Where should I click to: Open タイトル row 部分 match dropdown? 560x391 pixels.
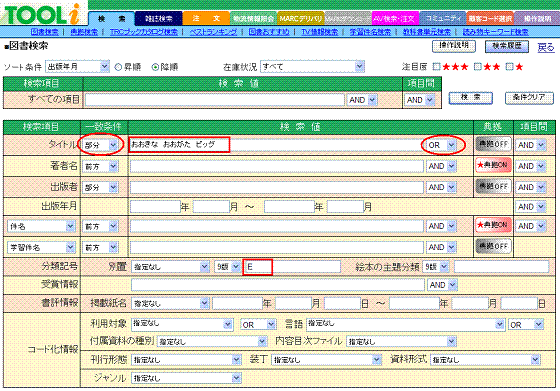100,145
